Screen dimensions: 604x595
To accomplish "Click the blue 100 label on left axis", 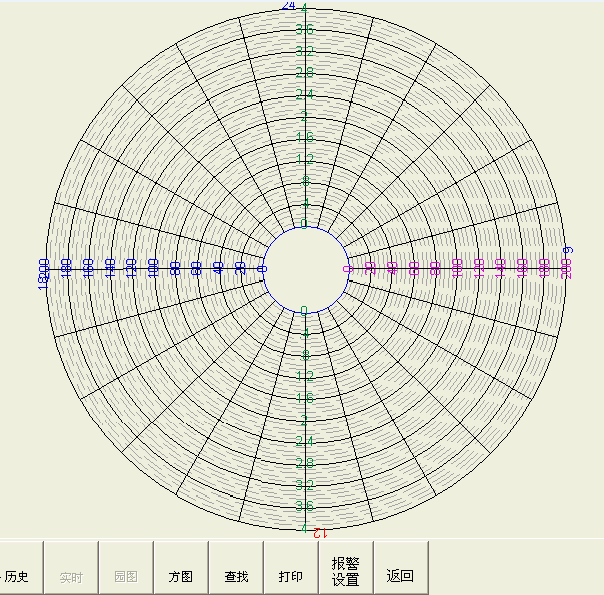I will [x=153, y=268].
